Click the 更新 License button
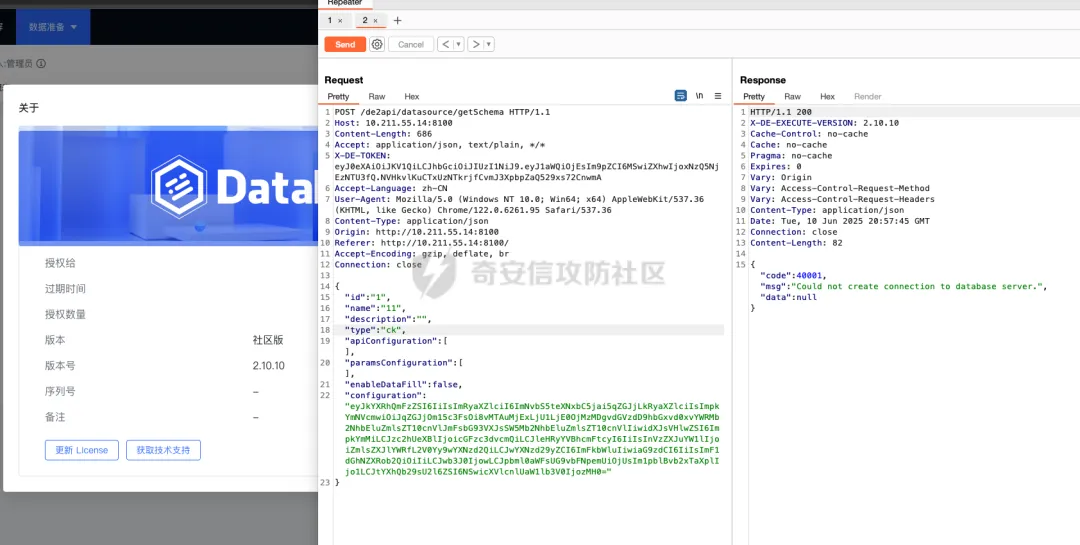Viewport: 1080px width, 545px height. (82, 450)
